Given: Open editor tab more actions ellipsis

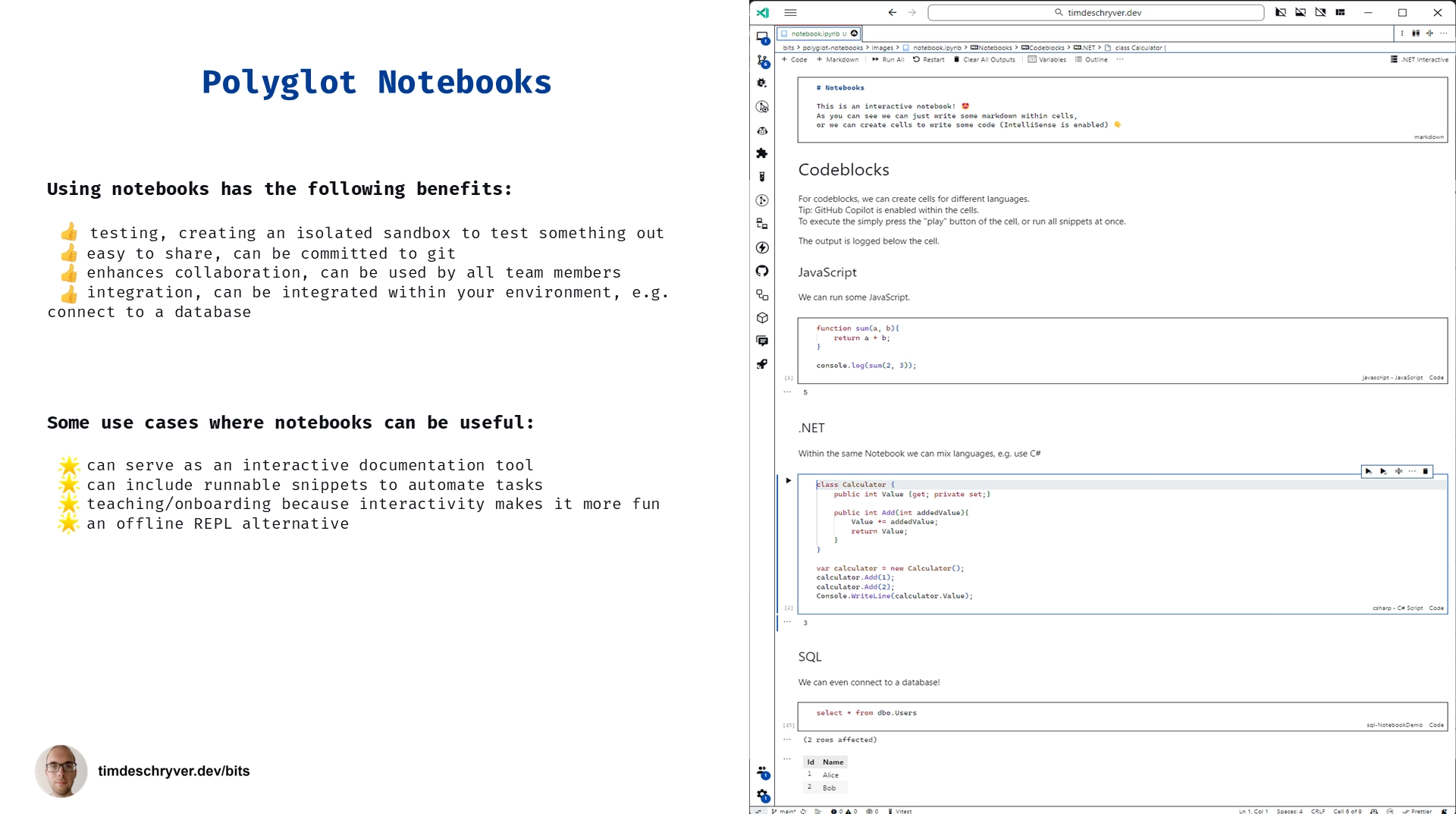Looking at the screenshot, I should tap(1443, 33).
